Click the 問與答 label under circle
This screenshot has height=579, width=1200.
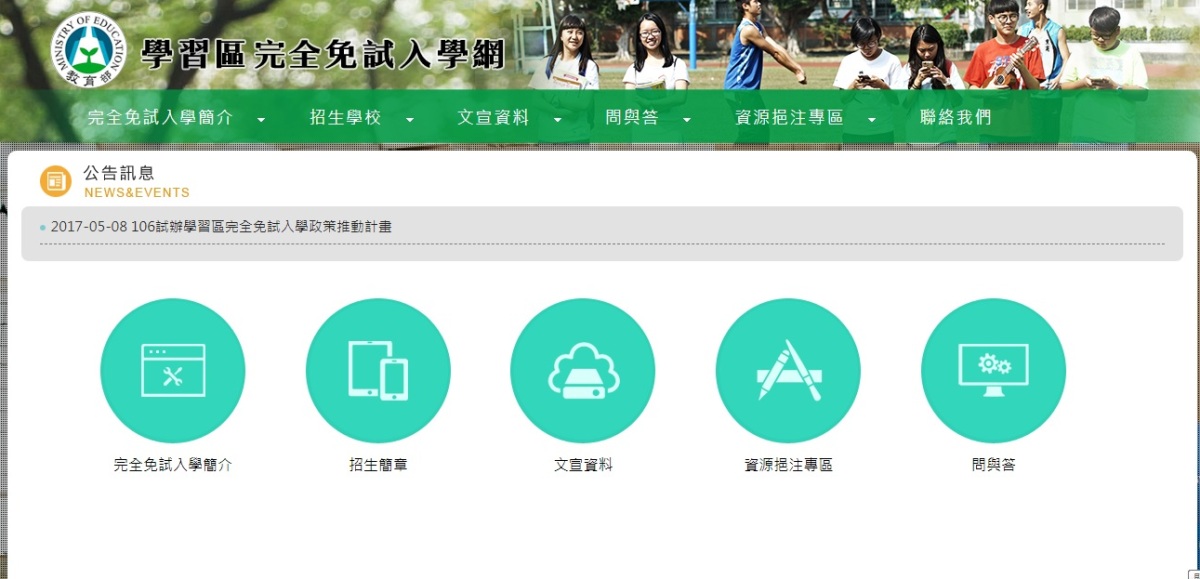click(x=993, y=465)
